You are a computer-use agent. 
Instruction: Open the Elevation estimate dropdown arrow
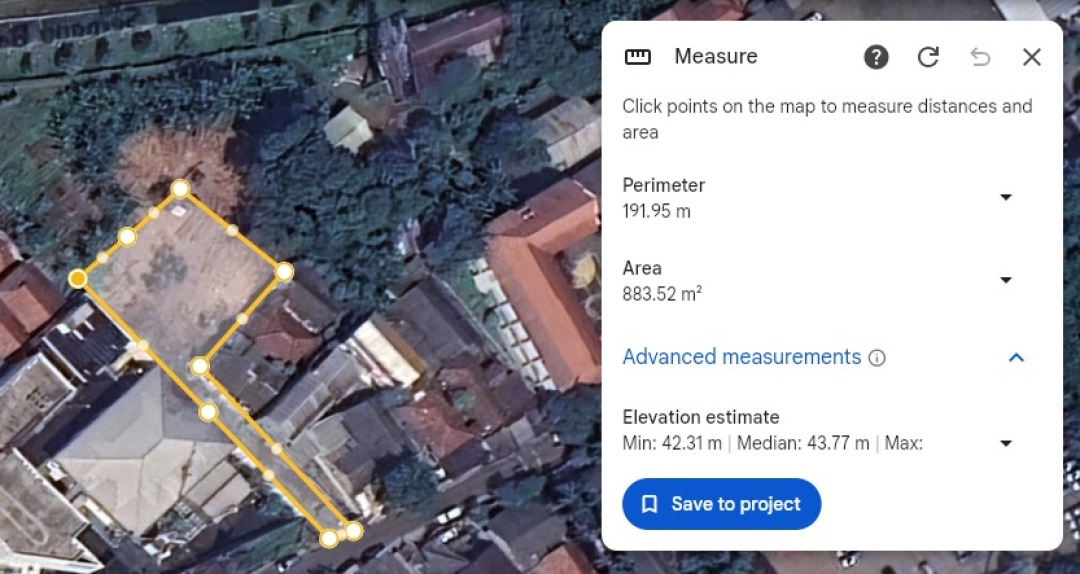point(1006,444)
